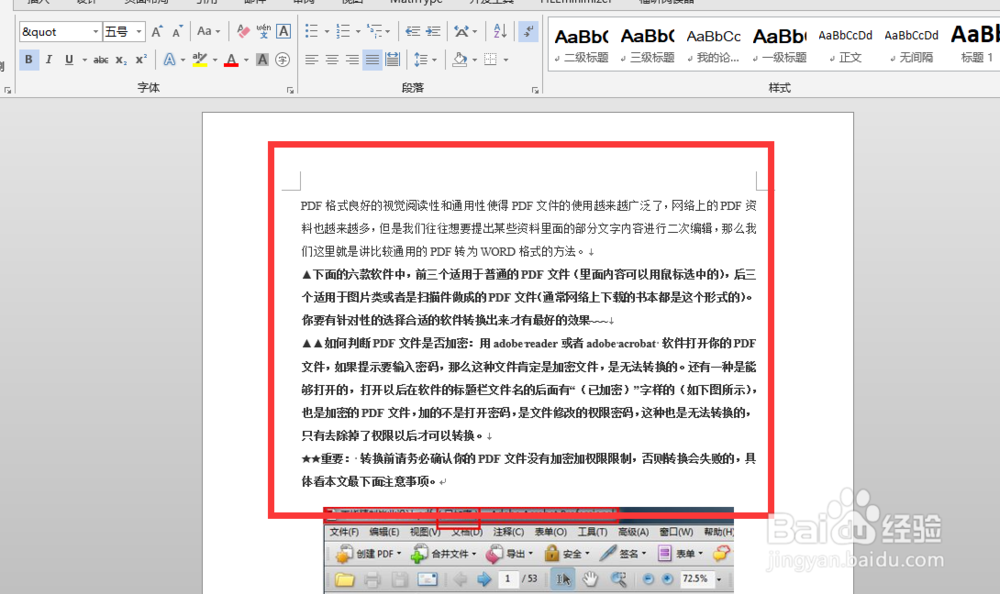This screenshot has height=594, width=1000.
Task: Open shading color picker arrow
Action: click(474, 60)
